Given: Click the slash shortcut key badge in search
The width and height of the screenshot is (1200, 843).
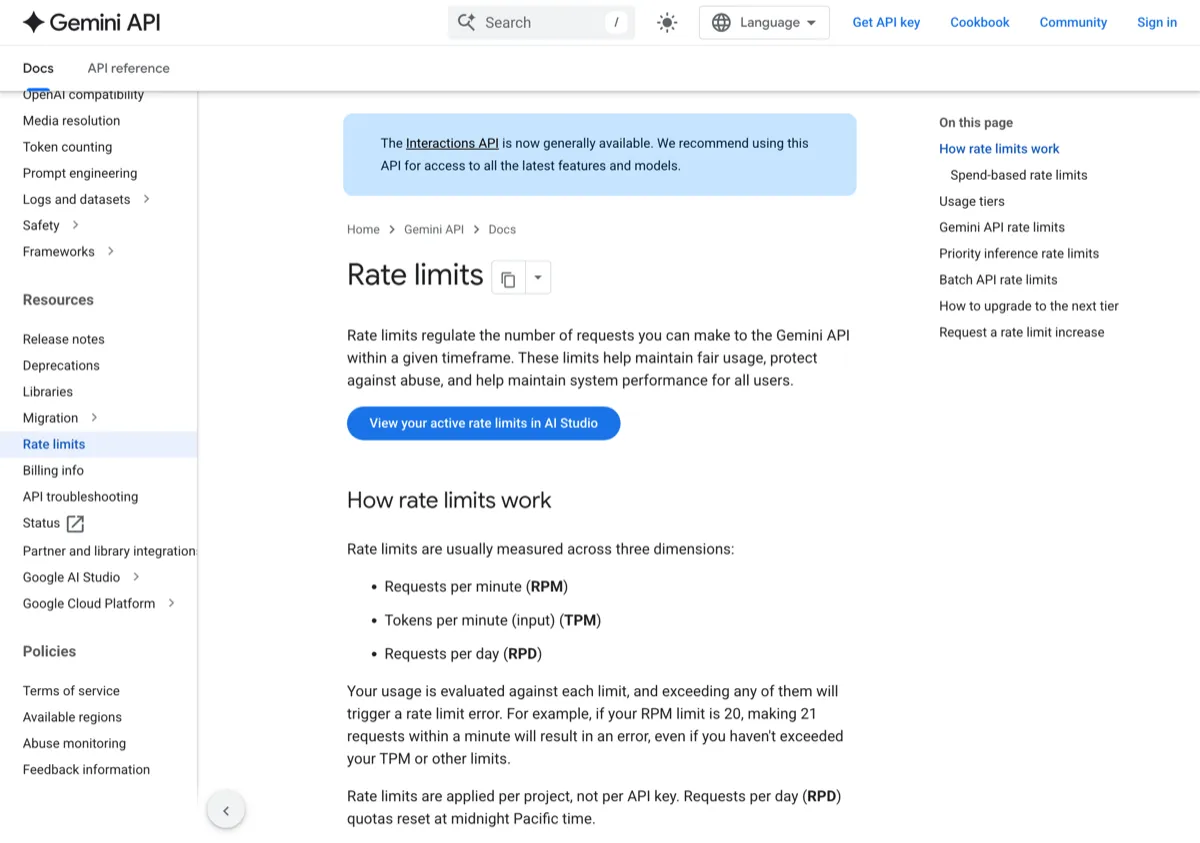Looking at the screenshot, I should pos(617,22).
